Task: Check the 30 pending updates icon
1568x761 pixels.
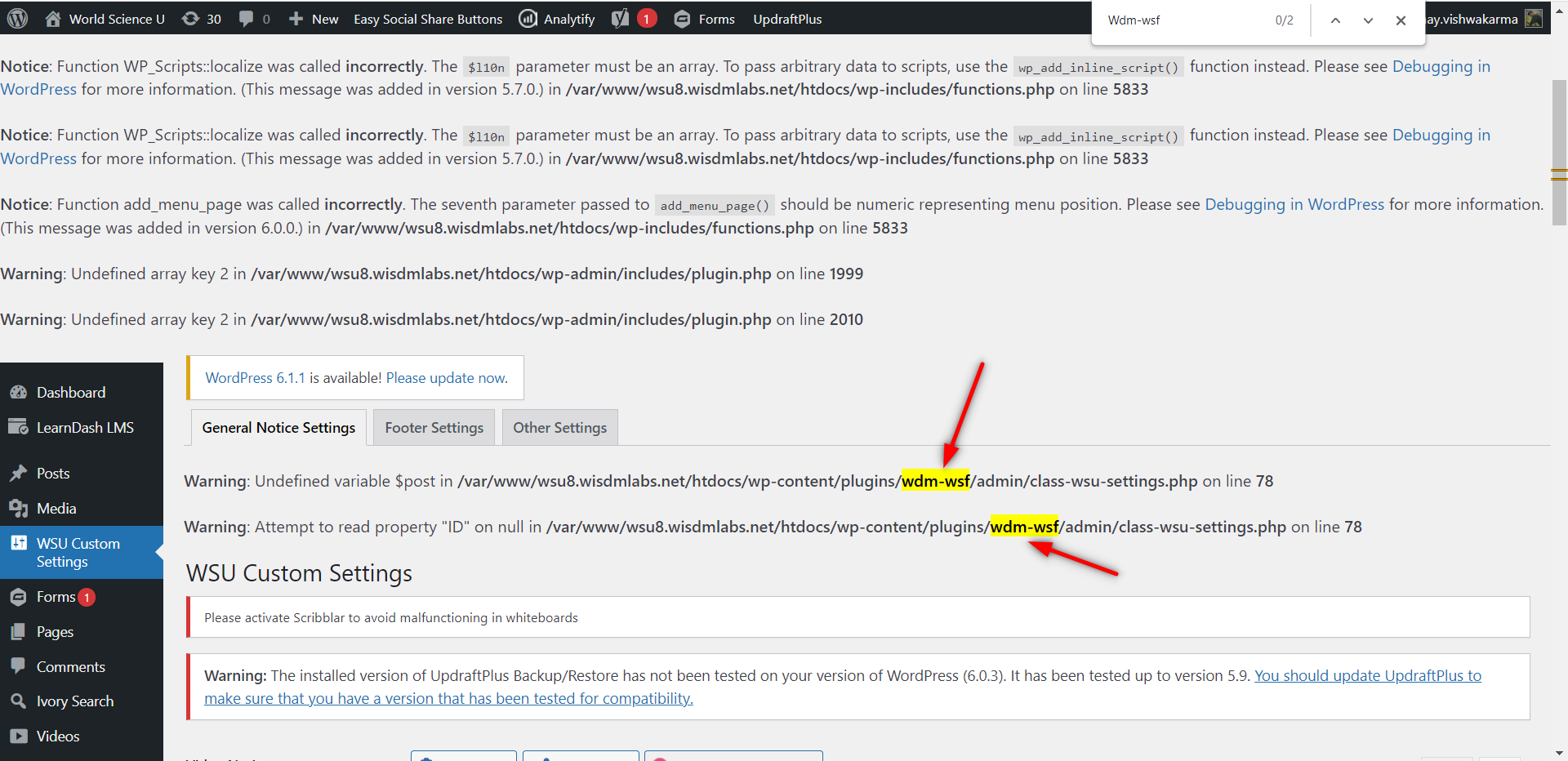Action: 190,18
